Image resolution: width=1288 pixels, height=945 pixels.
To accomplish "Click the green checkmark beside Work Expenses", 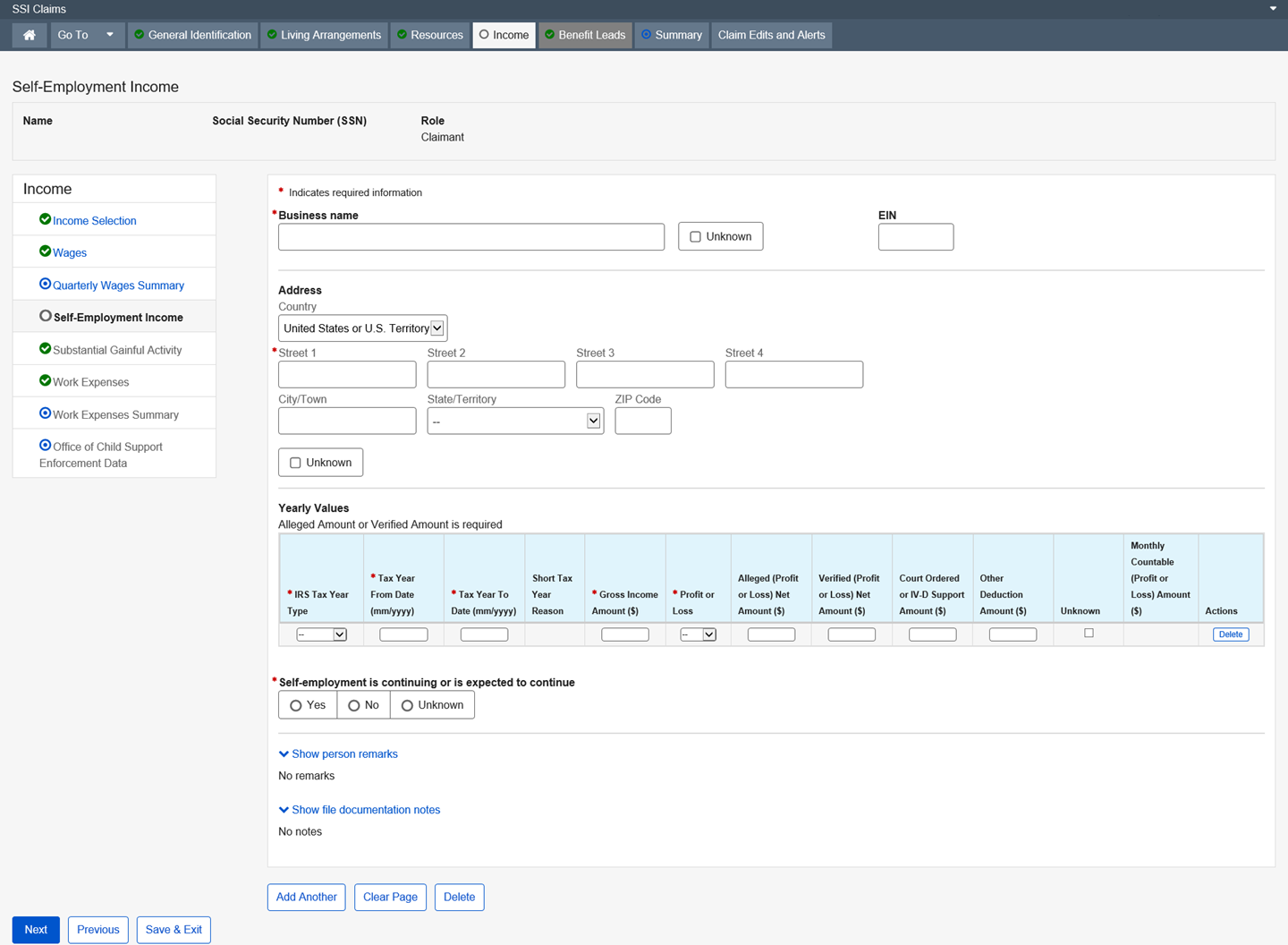I will (45, 380).
